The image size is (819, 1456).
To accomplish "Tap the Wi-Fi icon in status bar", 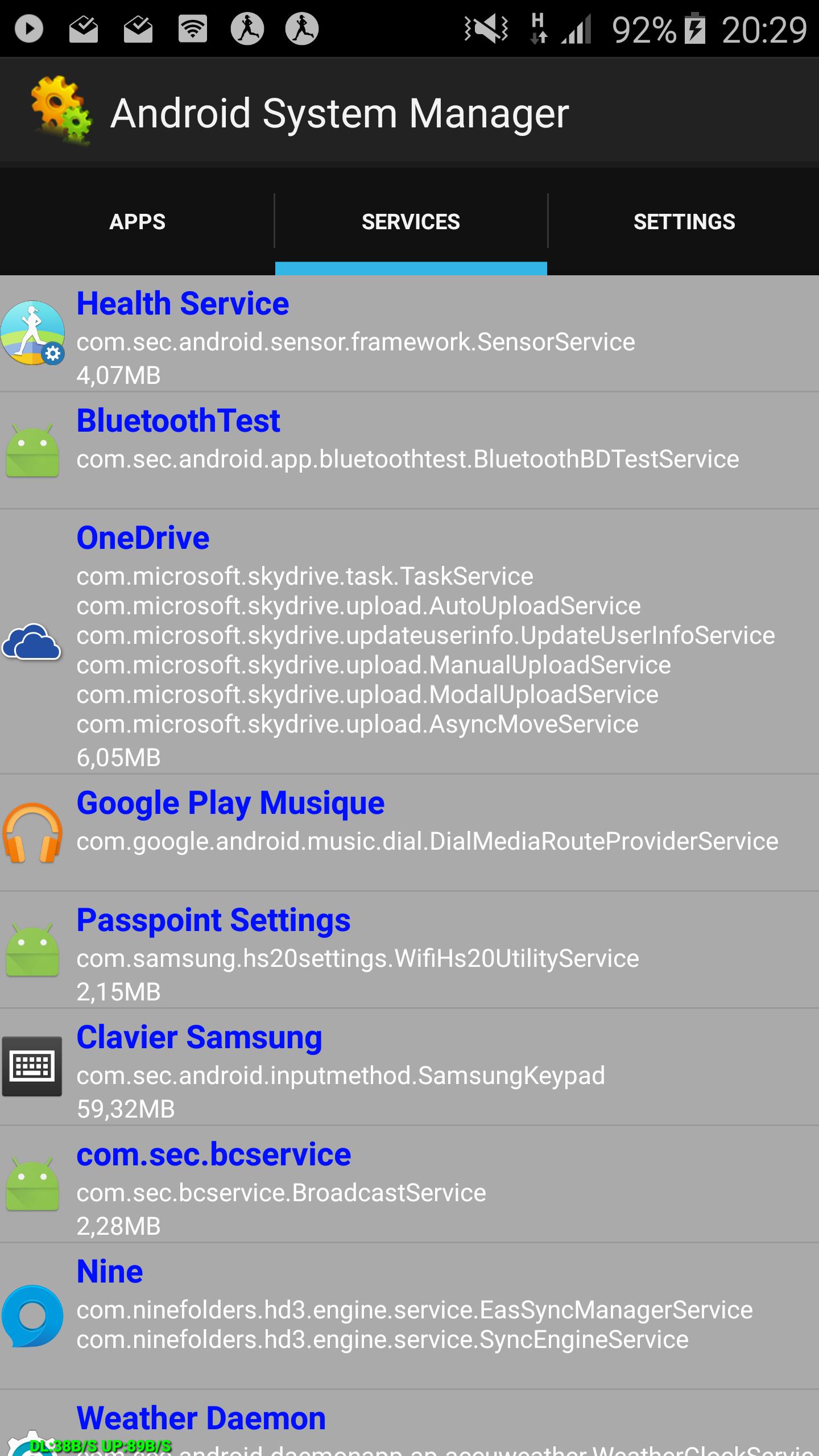I will [x=193, y=28].
